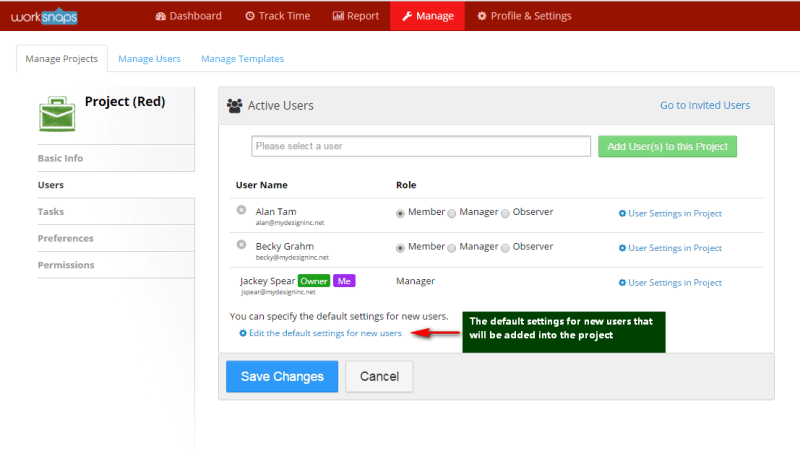The width and height of the screenshot is (800, 453).
Task: Select Manager role for Alan Tam
Action: pos(452,214)
